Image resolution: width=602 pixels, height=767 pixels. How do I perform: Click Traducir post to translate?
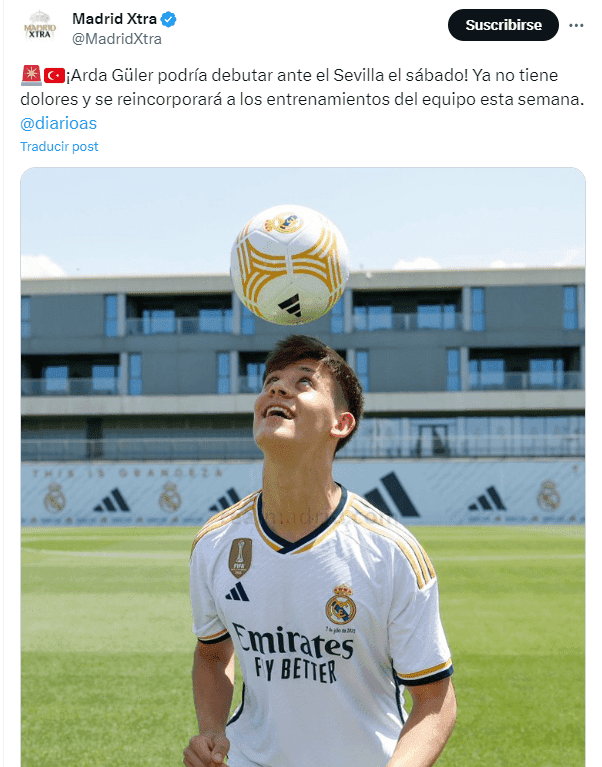tap(59, 146)
